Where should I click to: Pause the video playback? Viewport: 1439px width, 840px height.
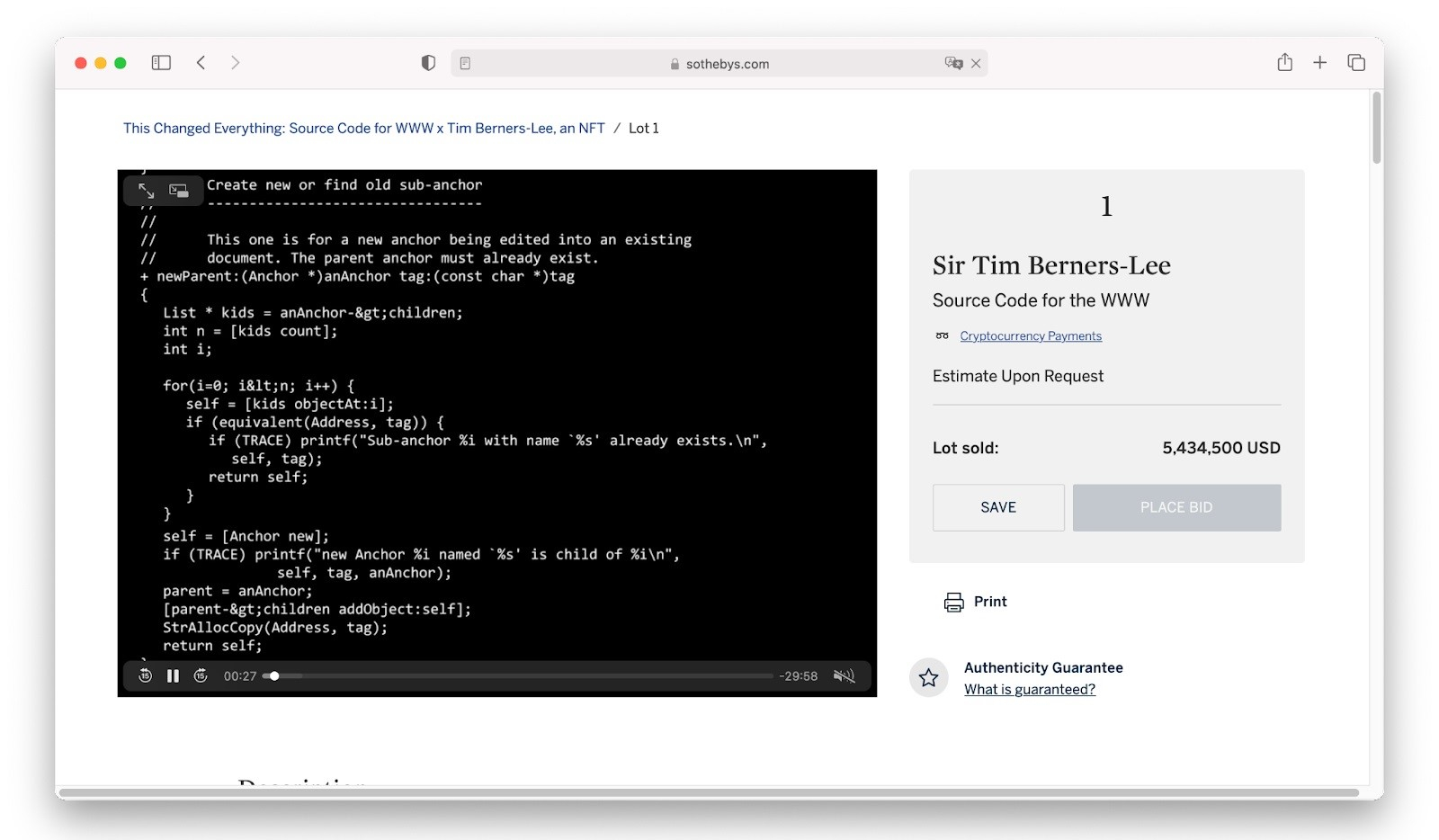(x=173, y=676)
